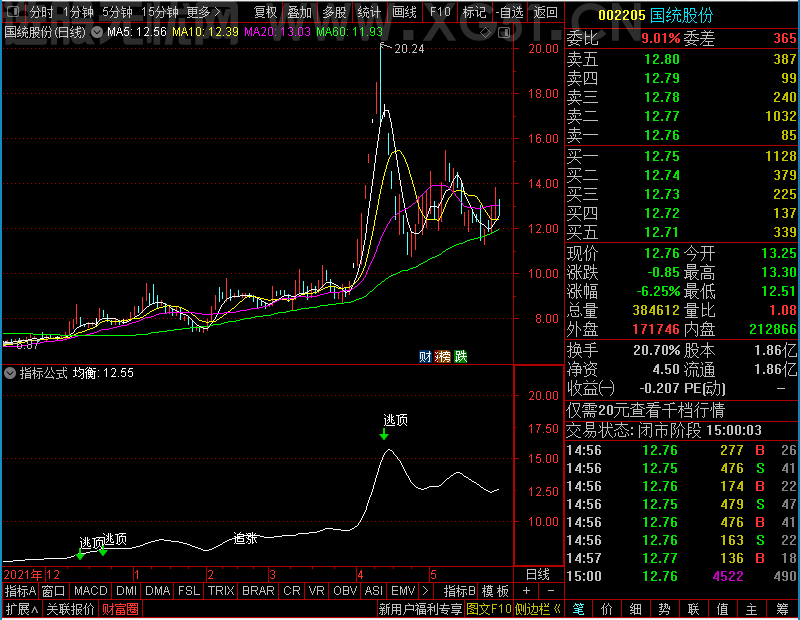The height and width of the screenshot is (620, 800).
Task: Click 窗口 window count button
Action: pyautogui.click(x=54, y=591)
